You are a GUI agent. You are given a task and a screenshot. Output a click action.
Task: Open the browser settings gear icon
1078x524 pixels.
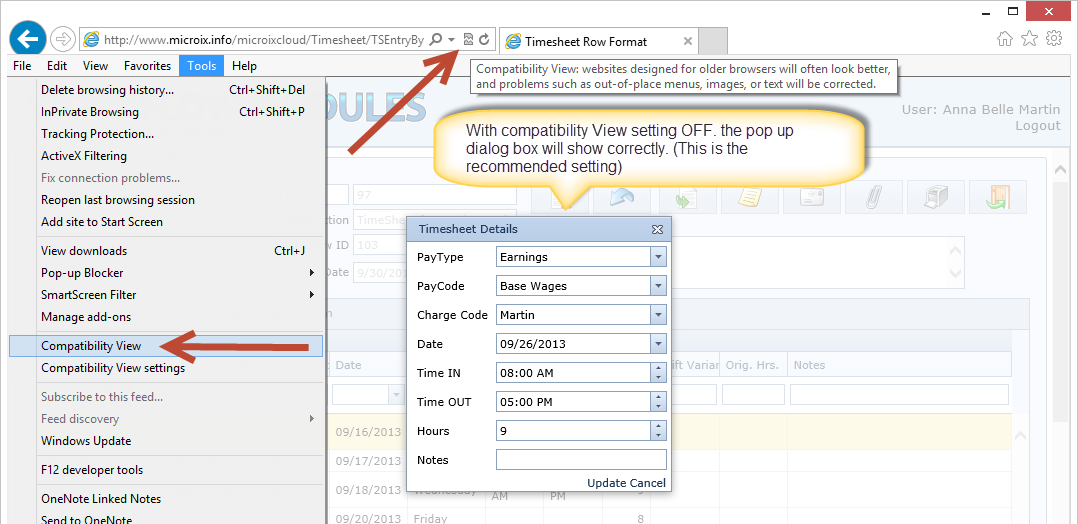tap(1053, 39)
